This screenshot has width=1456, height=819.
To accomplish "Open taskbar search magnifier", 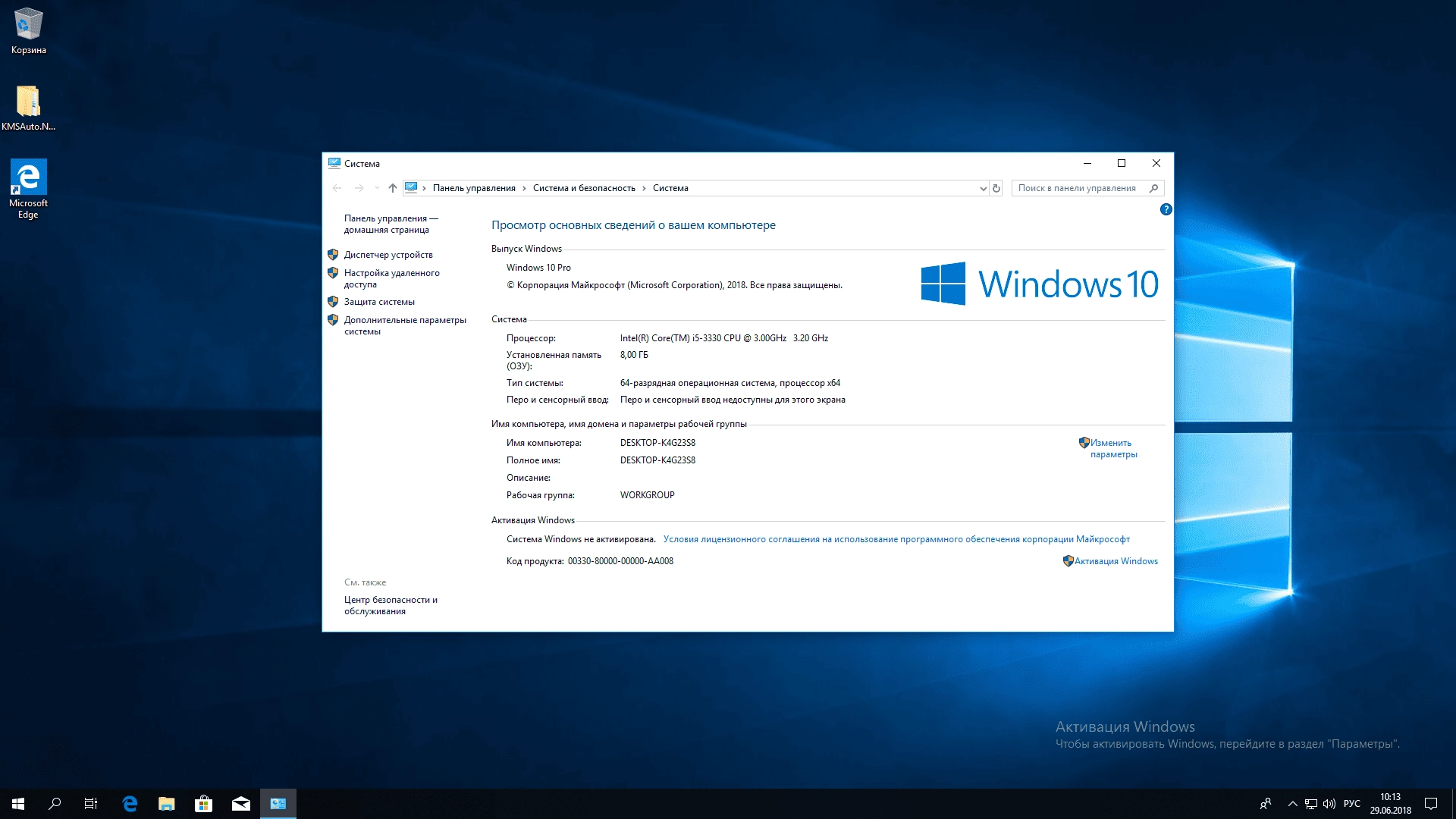I will click(x=55, y=804).
